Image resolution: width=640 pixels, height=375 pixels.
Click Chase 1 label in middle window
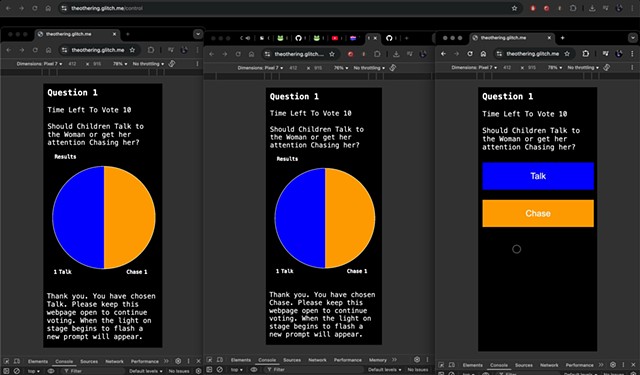pyautogui.click(x=357, y=271)
